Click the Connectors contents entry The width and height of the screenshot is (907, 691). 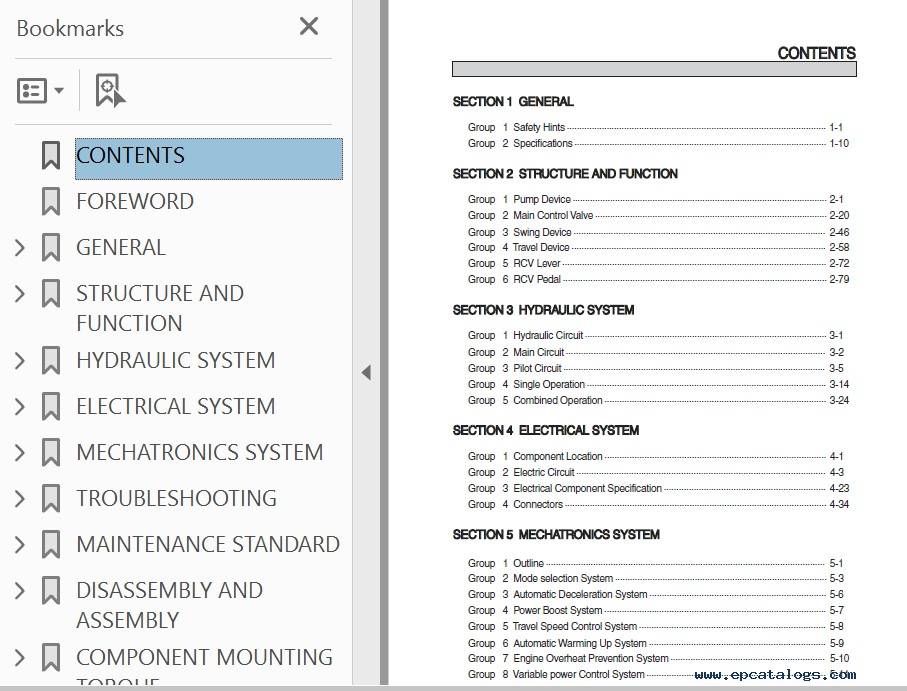658,504
